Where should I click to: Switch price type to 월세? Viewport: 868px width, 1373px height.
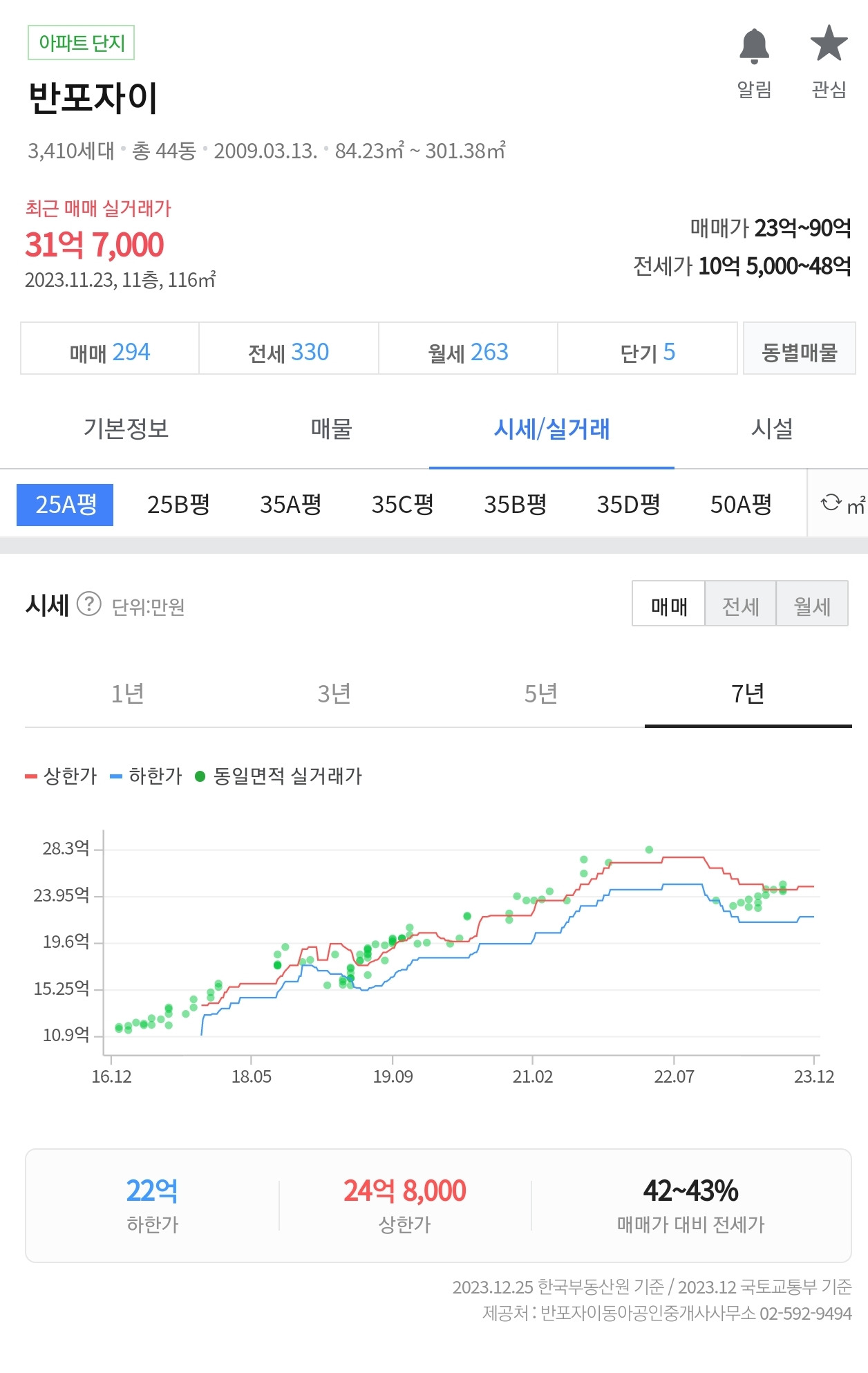(x=813, y=604)
